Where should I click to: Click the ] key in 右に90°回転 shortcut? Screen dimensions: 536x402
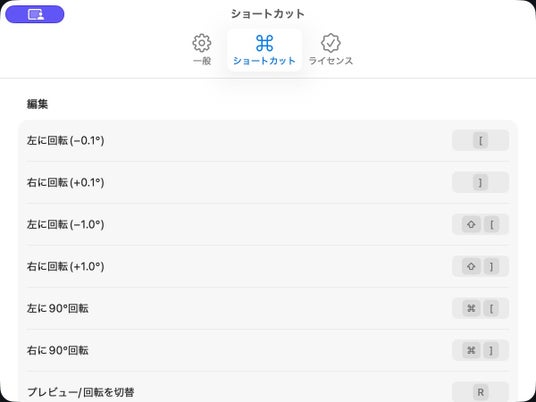pyautogui.click(x=492, y=350)
